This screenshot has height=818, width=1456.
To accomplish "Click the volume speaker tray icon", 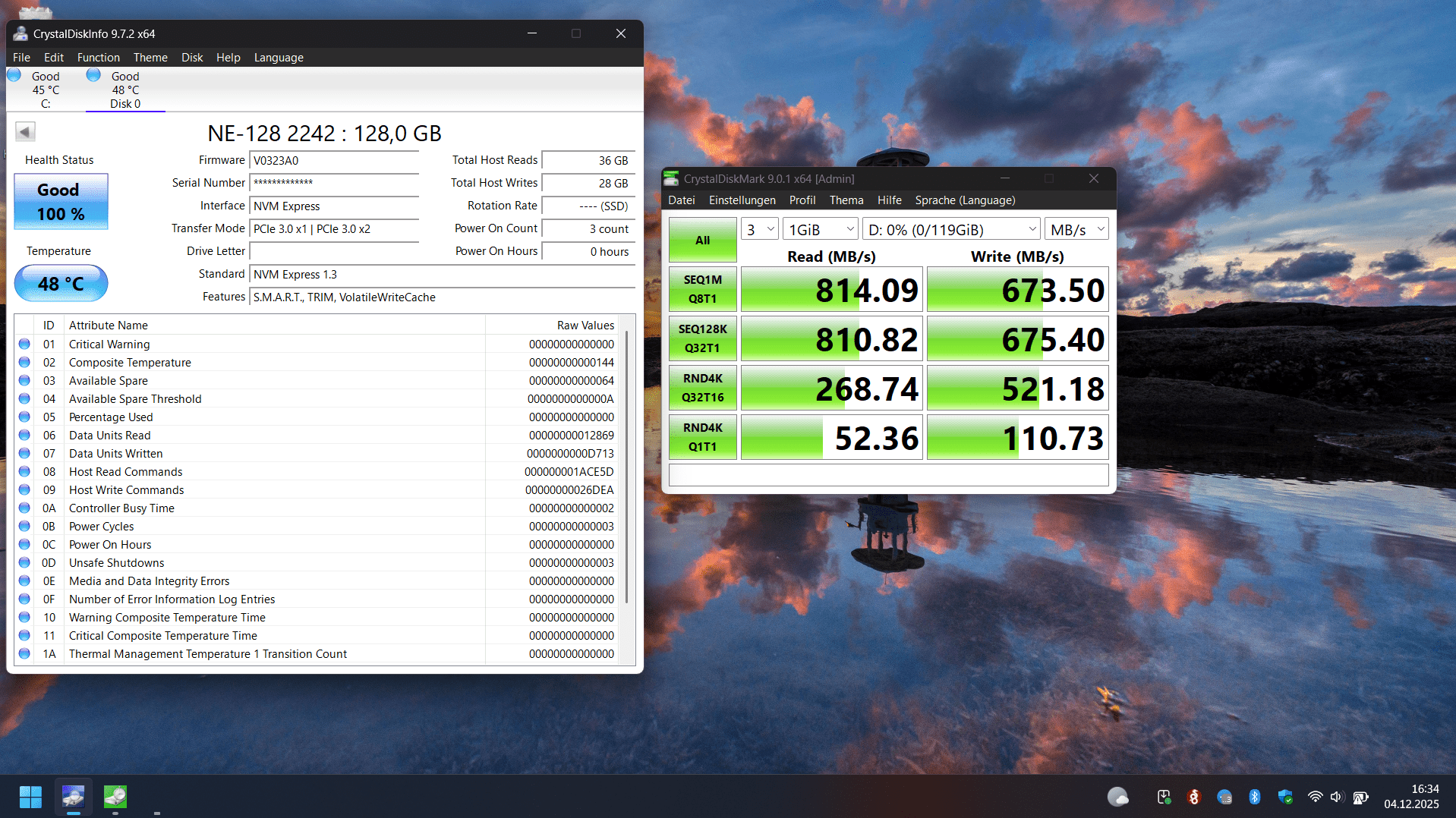I will tap(1337, 797).
